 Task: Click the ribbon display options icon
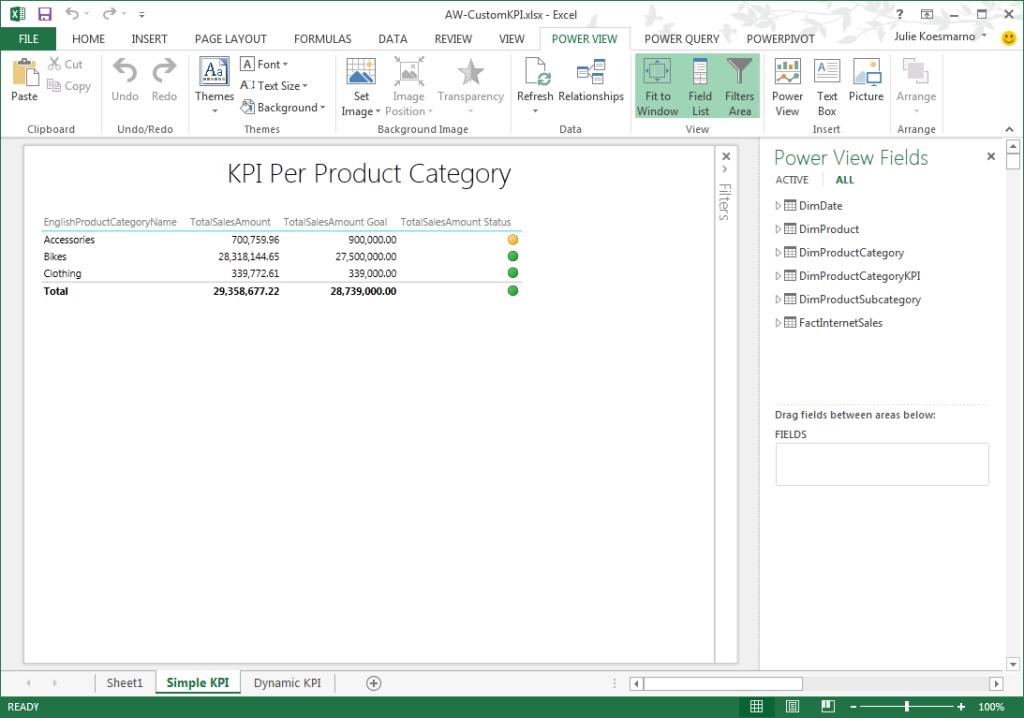[x=927, y=14]
